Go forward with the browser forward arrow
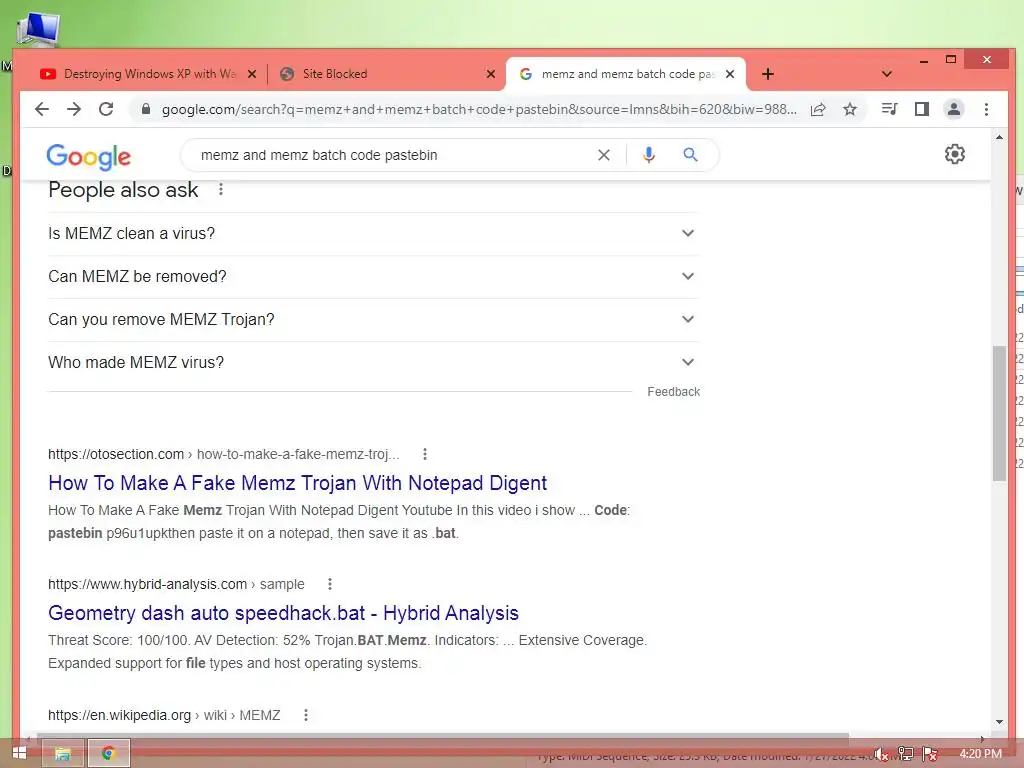The height and width of the screenshot is (768, 1024). pyautogui.click(x=74, y=109)
